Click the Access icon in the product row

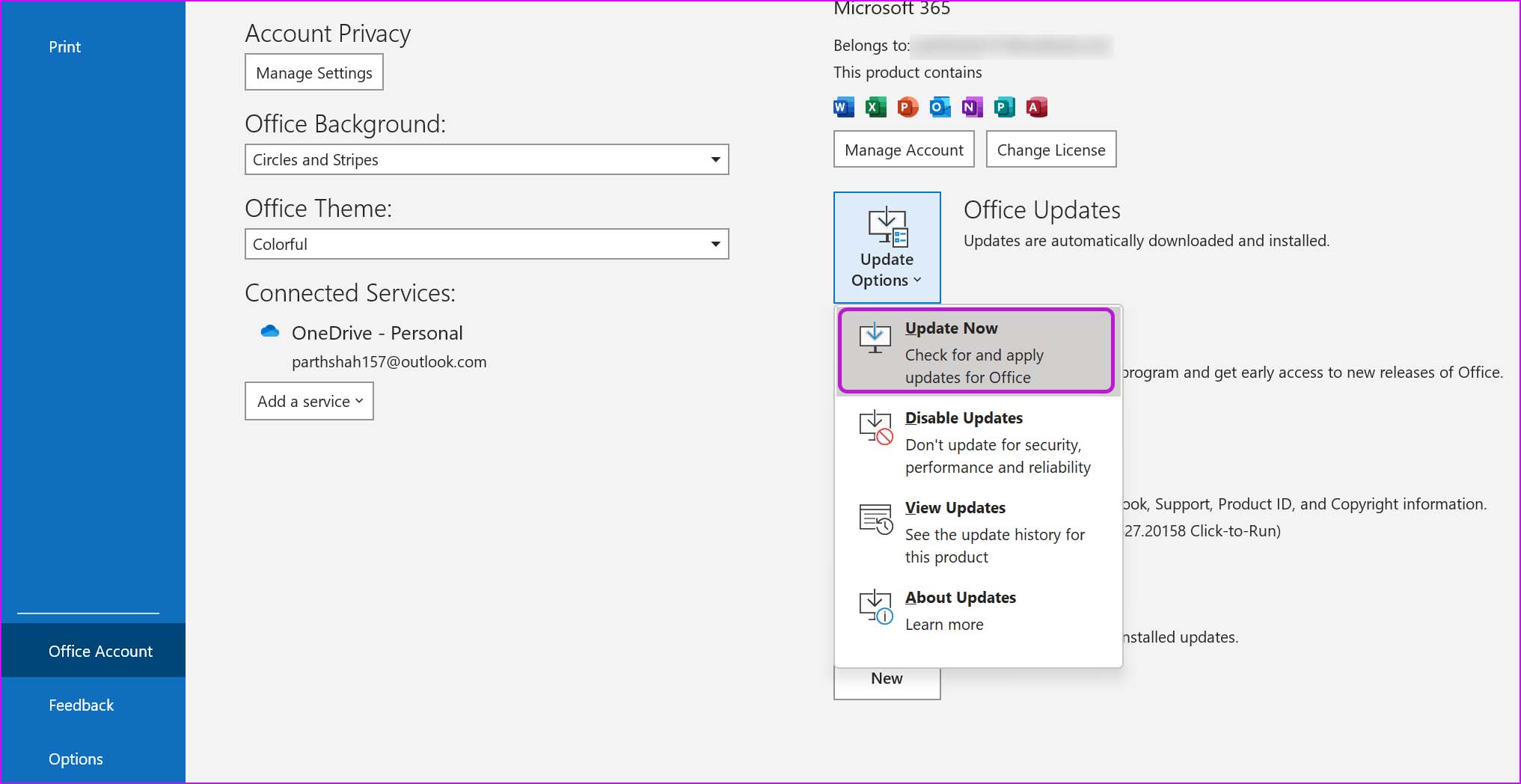[x=1035, y=107]
